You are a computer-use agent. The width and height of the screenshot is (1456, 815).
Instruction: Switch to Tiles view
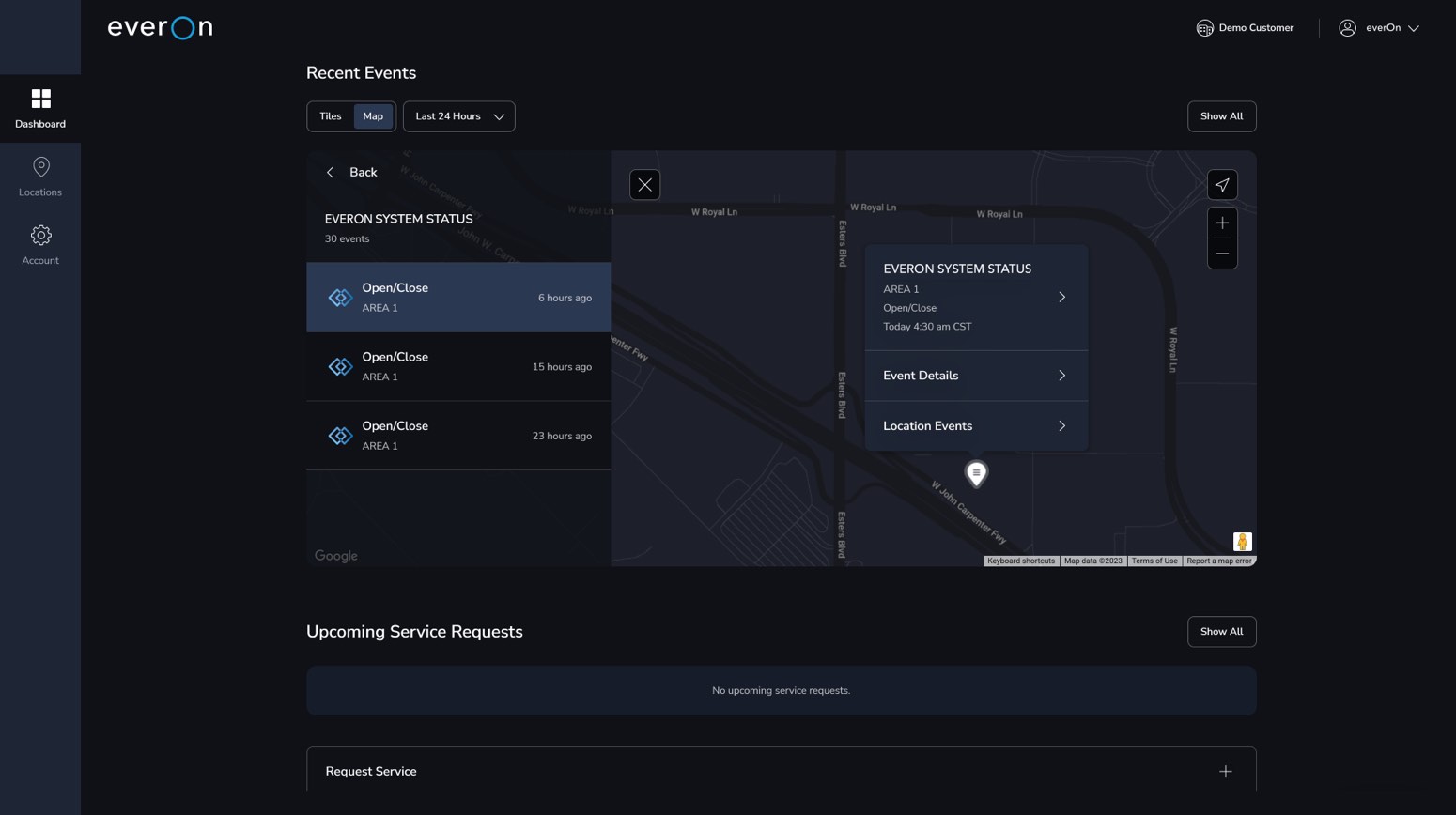(330, 116)
